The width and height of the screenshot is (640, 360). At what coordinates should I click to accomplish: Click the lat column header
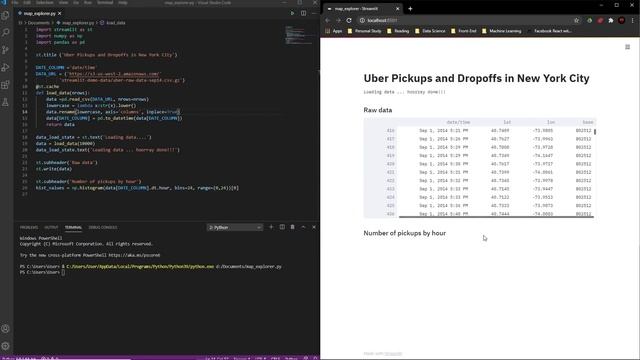tap(507, 122)
